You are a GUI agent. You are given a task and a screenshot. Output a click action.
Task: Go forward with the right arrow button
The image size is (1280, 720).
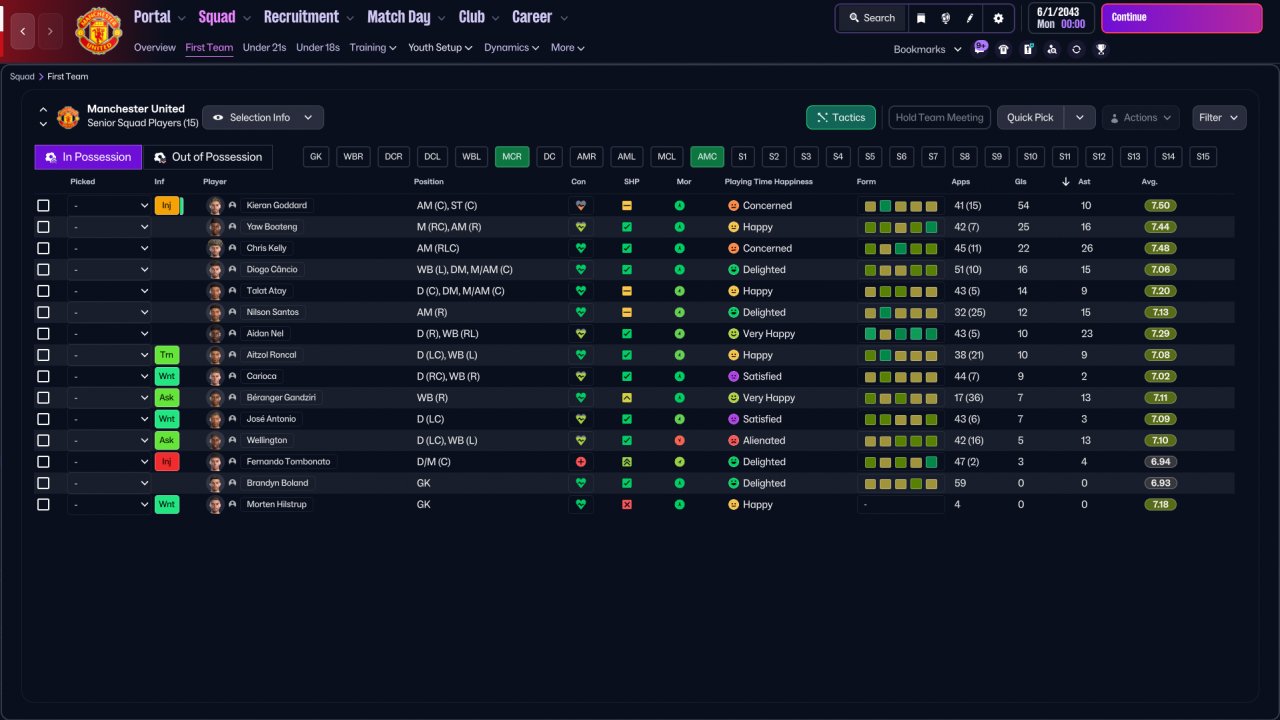(x=50, y=32)
